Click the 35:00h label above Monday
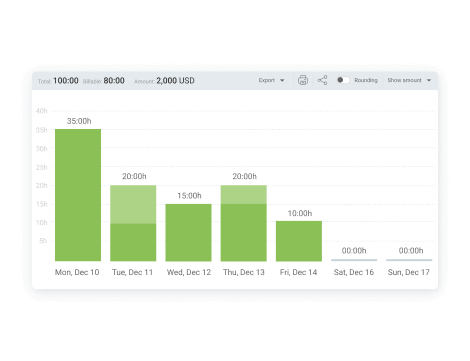This screenshot has width=470, height=361. click(79, 121)
